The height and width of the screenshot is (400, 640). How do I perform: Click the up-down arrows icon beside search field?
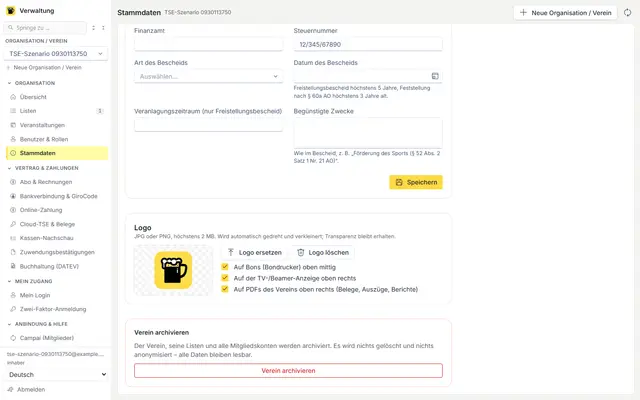pyautogui.click(x=93, y=28)
